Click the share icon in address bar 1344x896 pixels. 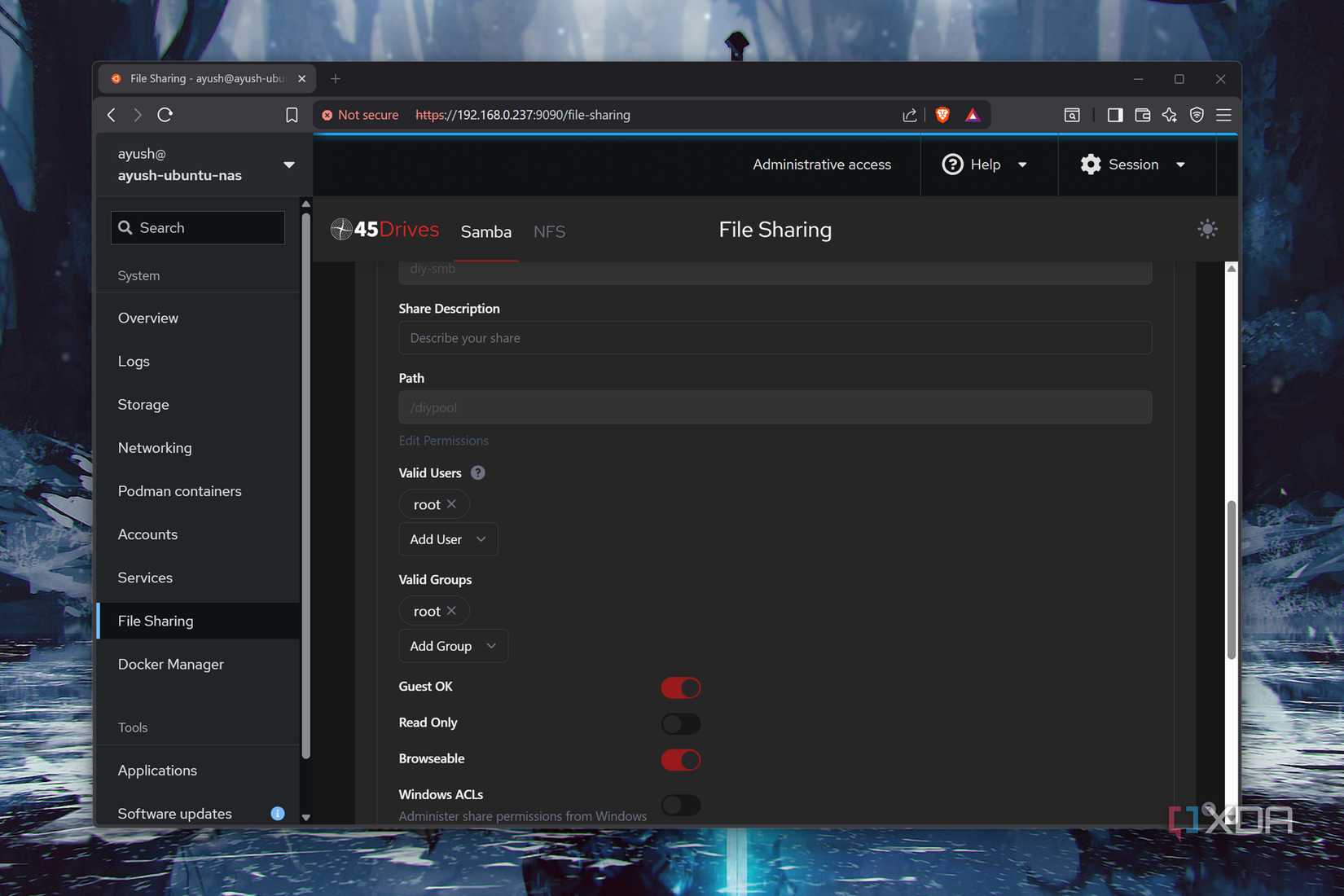[x=910, y=115]
